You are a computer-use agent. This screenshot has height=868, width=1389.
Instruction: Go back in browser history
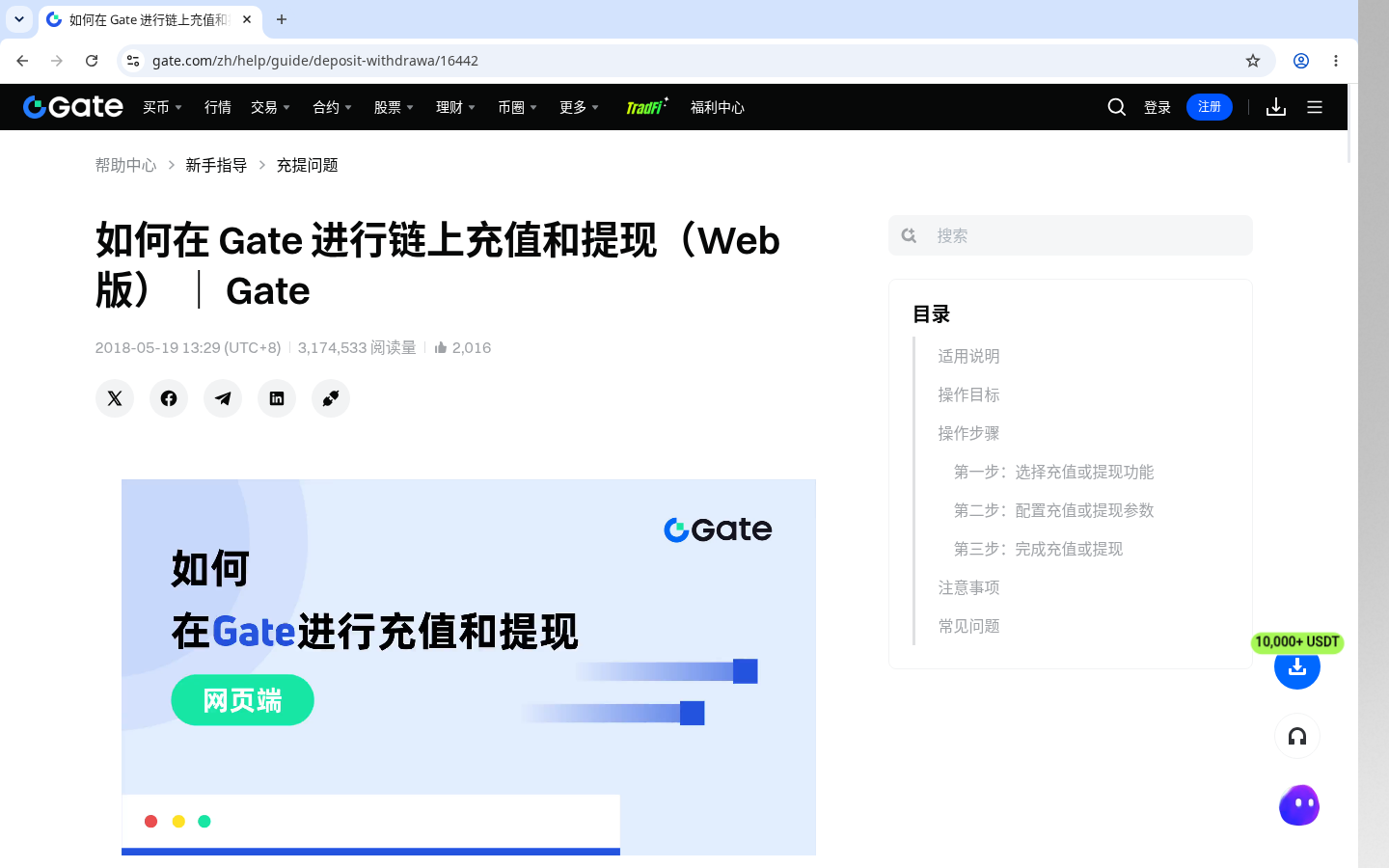22,61
